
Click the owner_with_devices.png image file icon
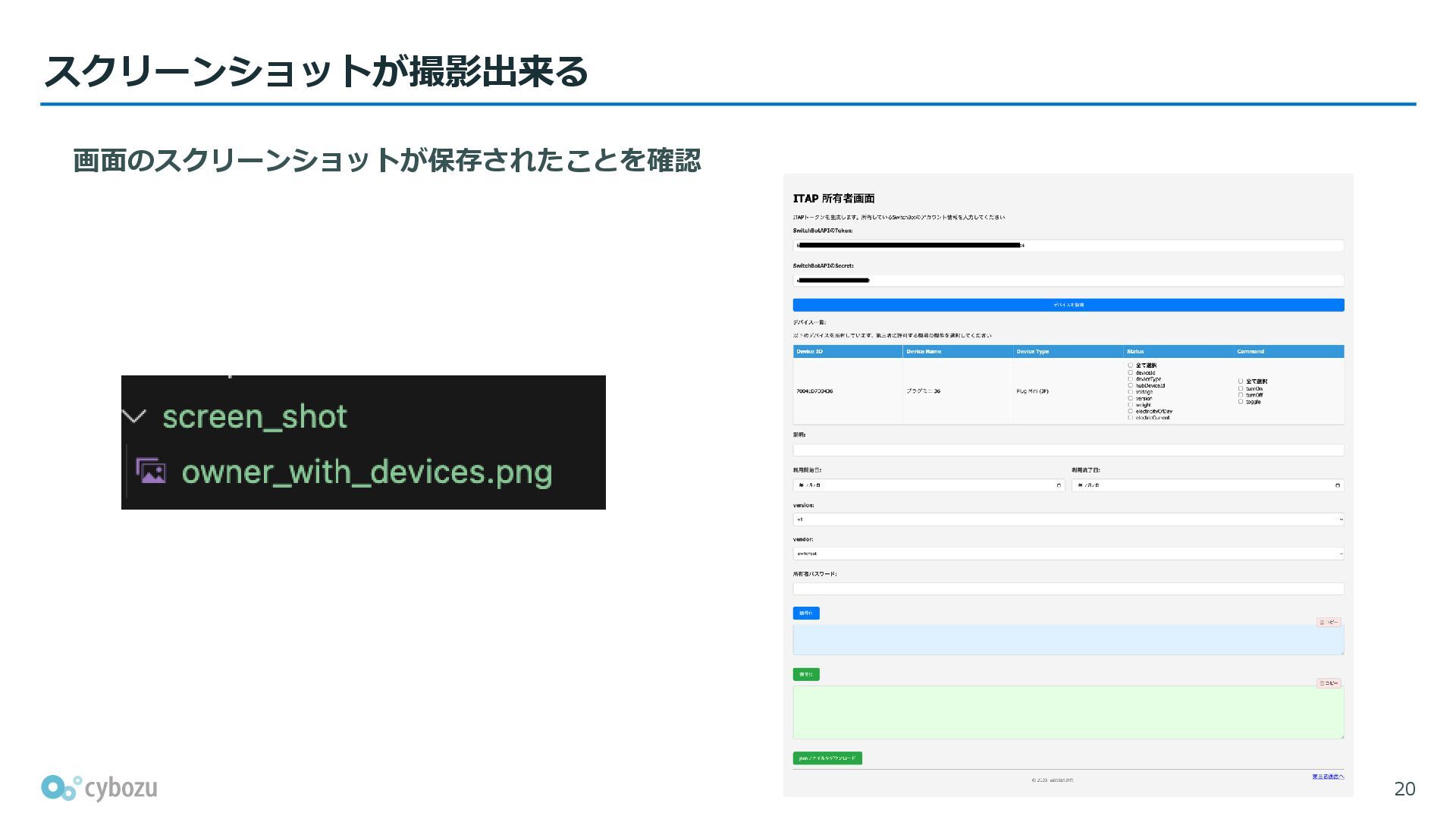pyautogui.click(x=151, y=471)
